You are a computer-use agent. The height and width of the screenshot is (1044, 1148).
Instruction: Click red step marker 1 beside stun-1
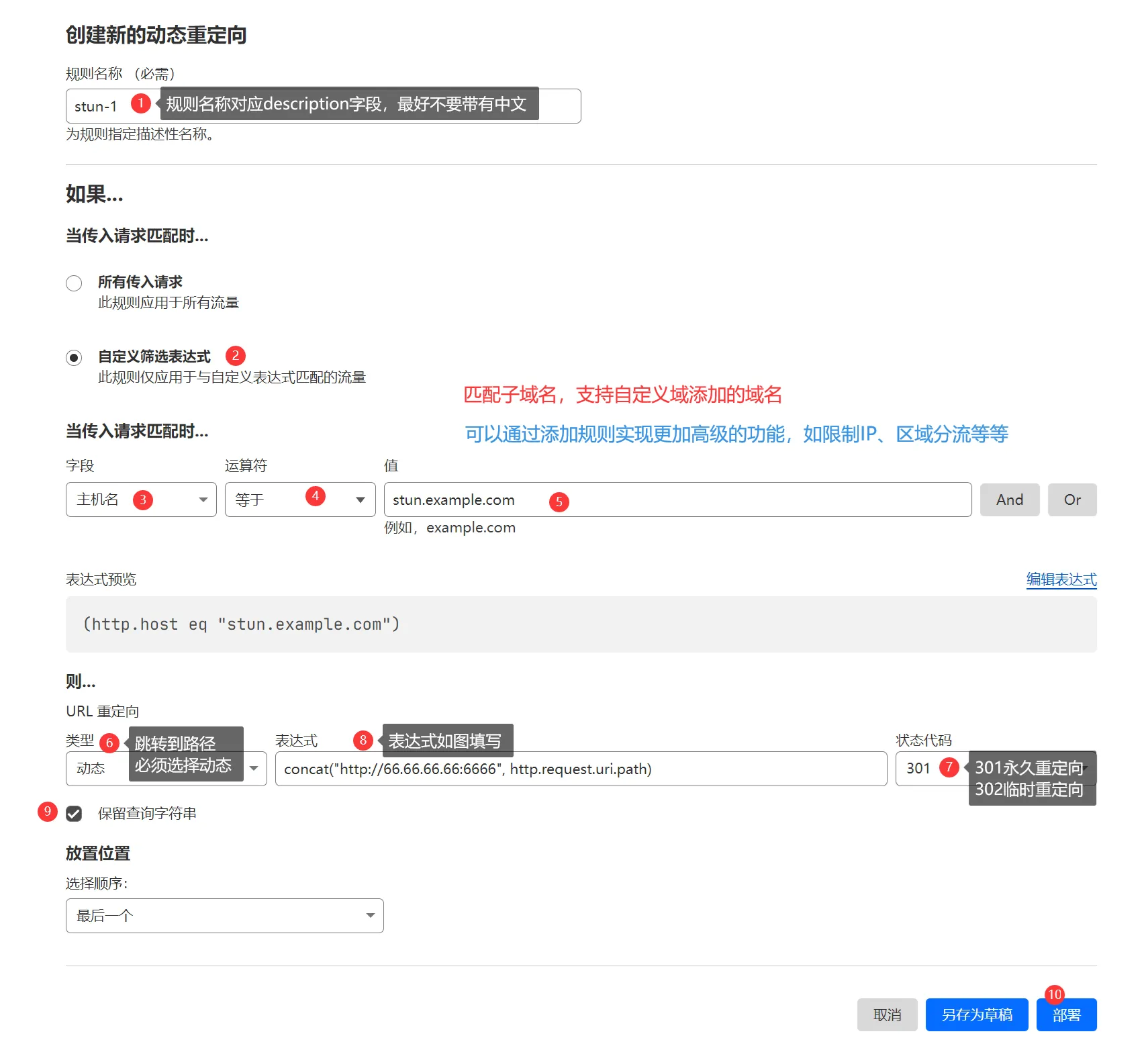pyautogui.click(x=140, y=103)
